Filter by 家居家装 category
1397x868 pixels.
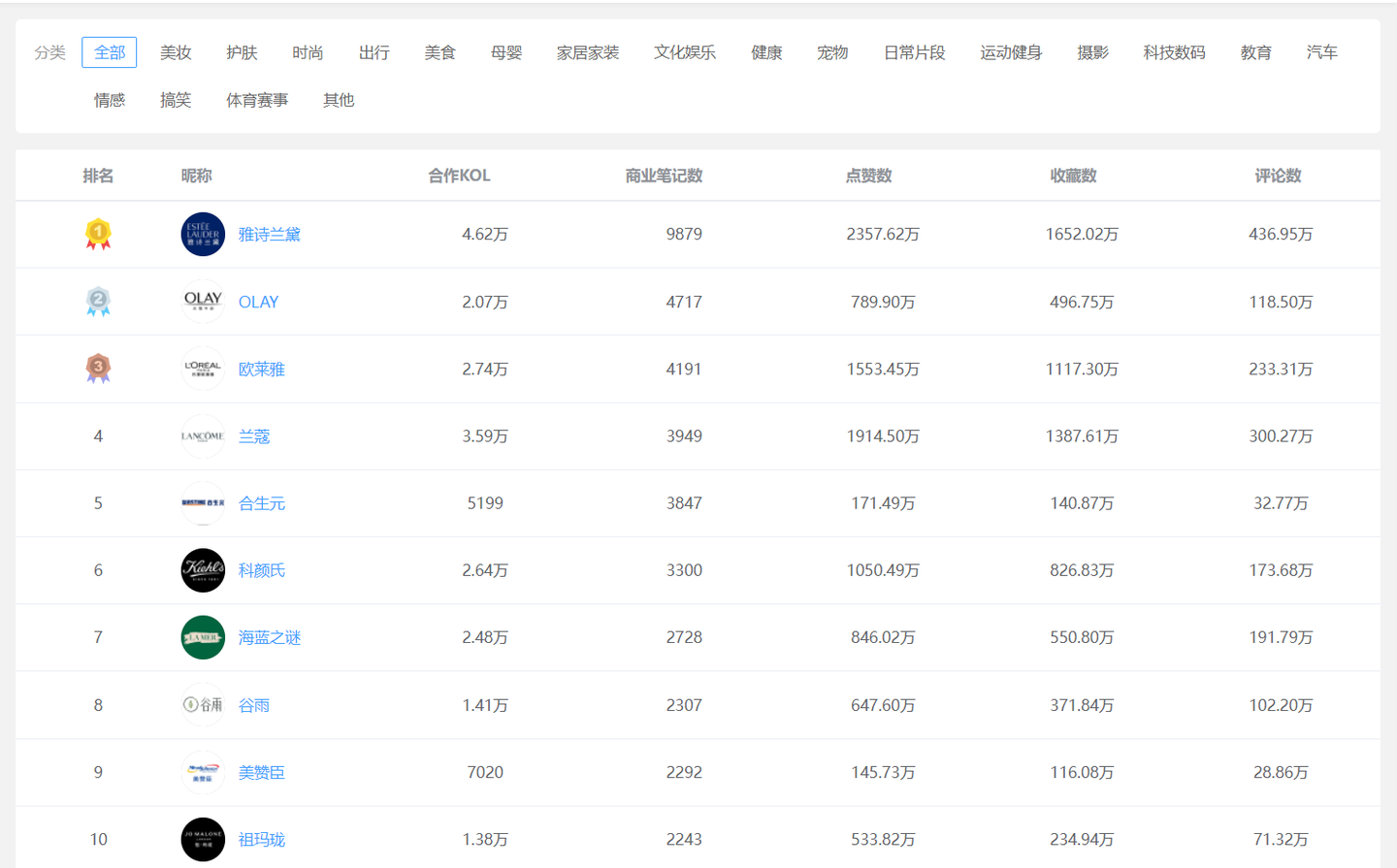tap(588, 52)
